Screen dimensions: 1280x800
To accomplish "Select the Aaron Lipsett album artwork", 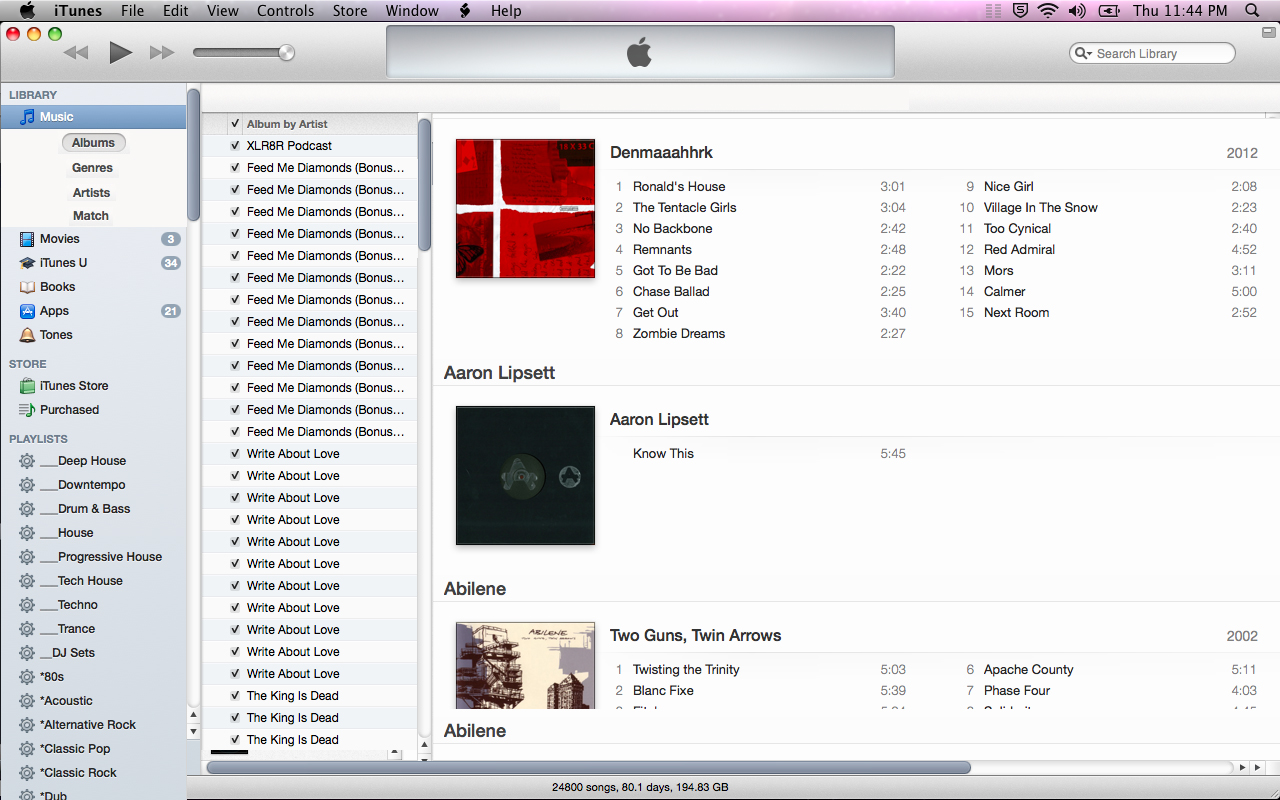I will [525, 475].
